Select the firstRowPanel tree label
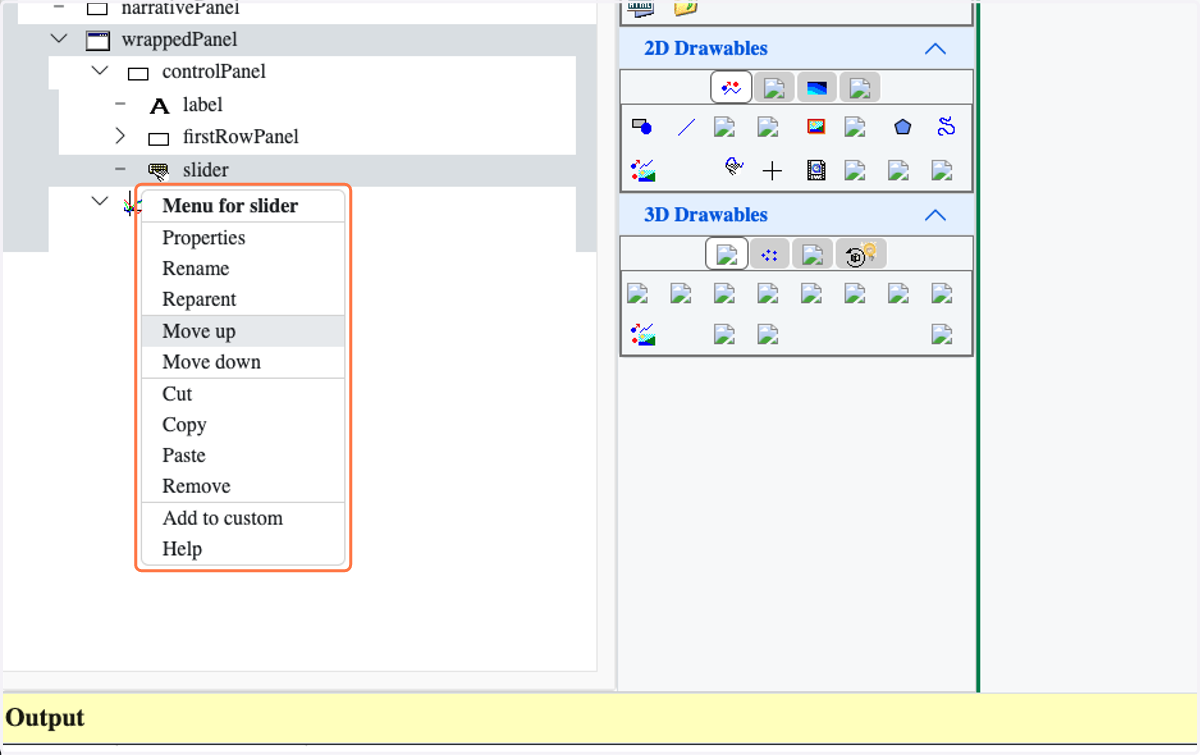 tap(240, 137)
